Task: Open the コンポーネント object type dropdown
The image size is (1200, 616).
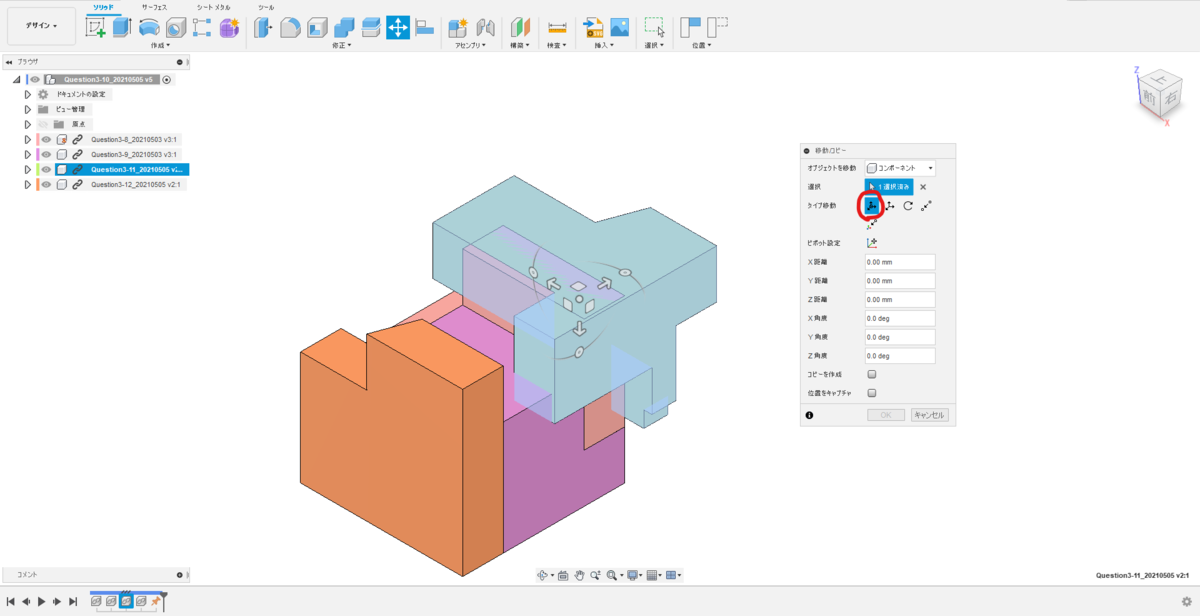Action: pos(900,168)
